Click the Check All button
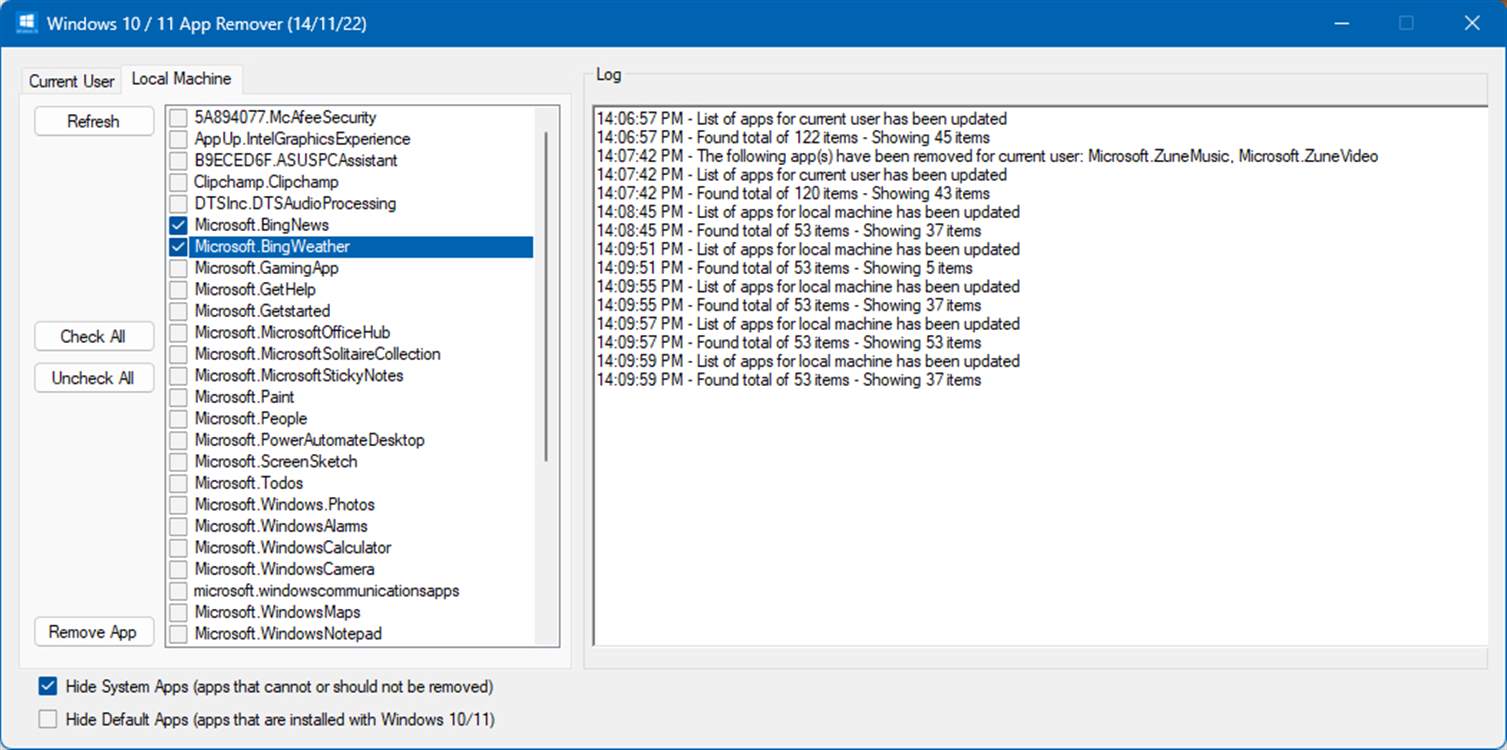Image resolution: width=1507 pixels, height=750 pixels. (x=94, y=336)
